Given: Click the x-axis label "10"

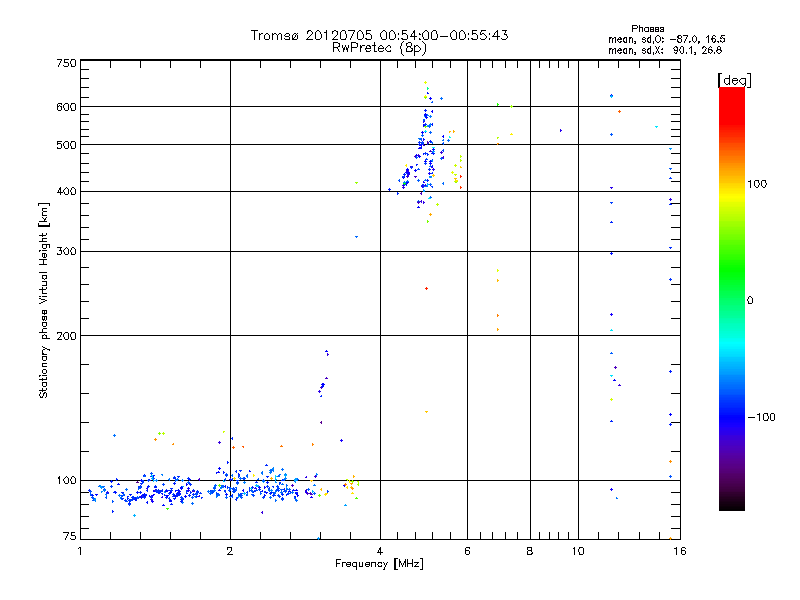Looking at the screenshot, I should tap(578, 551).
